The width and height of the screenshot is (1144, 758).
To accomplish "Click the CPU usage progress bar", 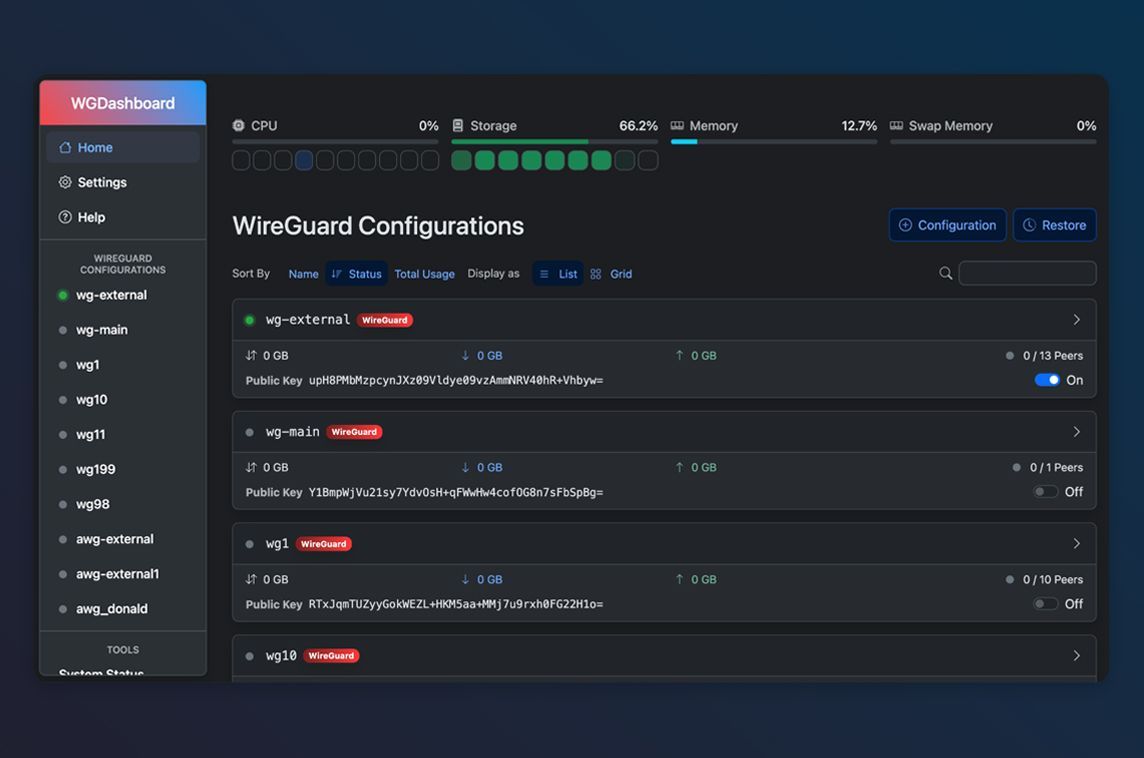I will point(335,142).
